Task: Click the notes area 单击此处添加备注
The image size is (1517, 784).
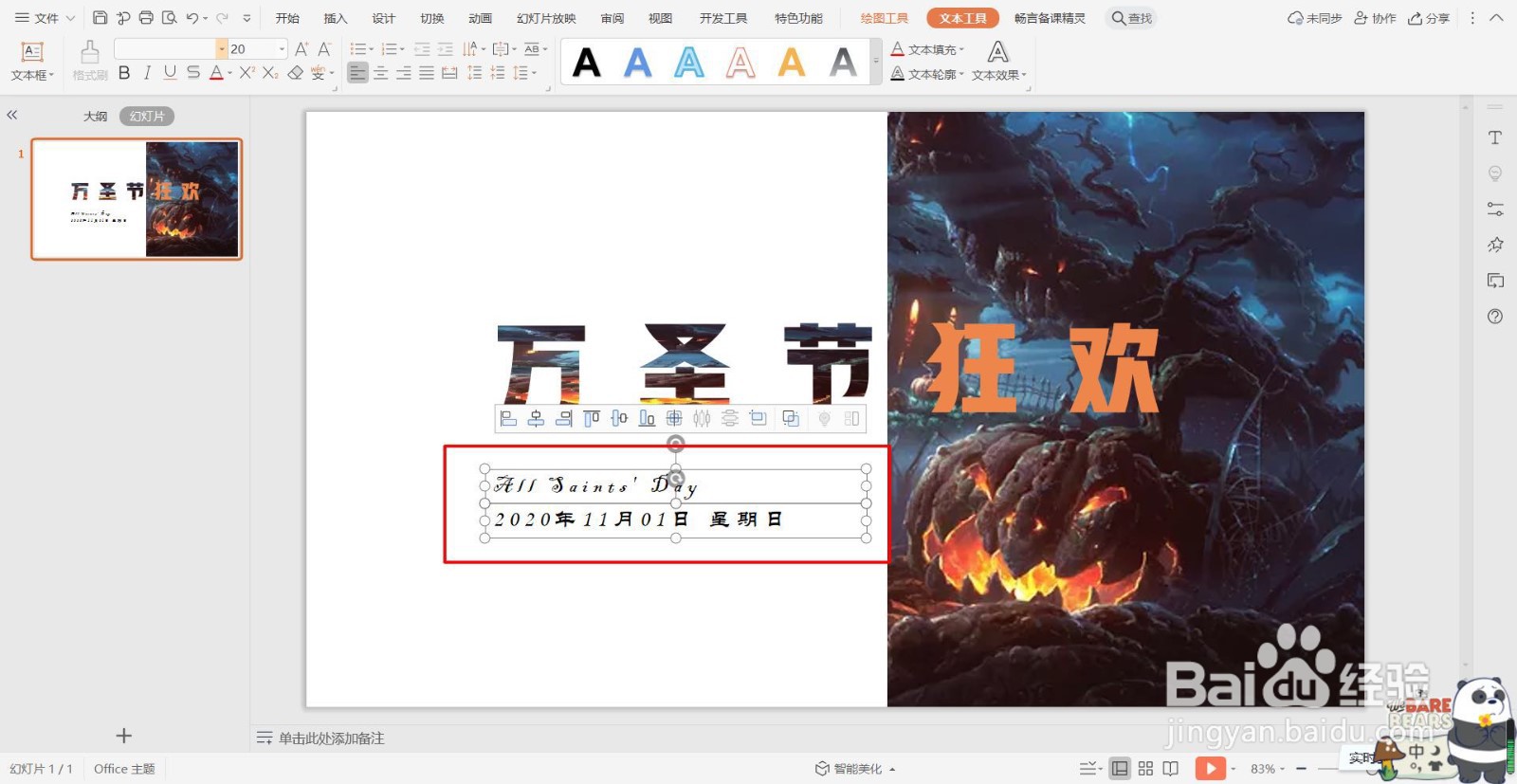Action: (331, 738)
